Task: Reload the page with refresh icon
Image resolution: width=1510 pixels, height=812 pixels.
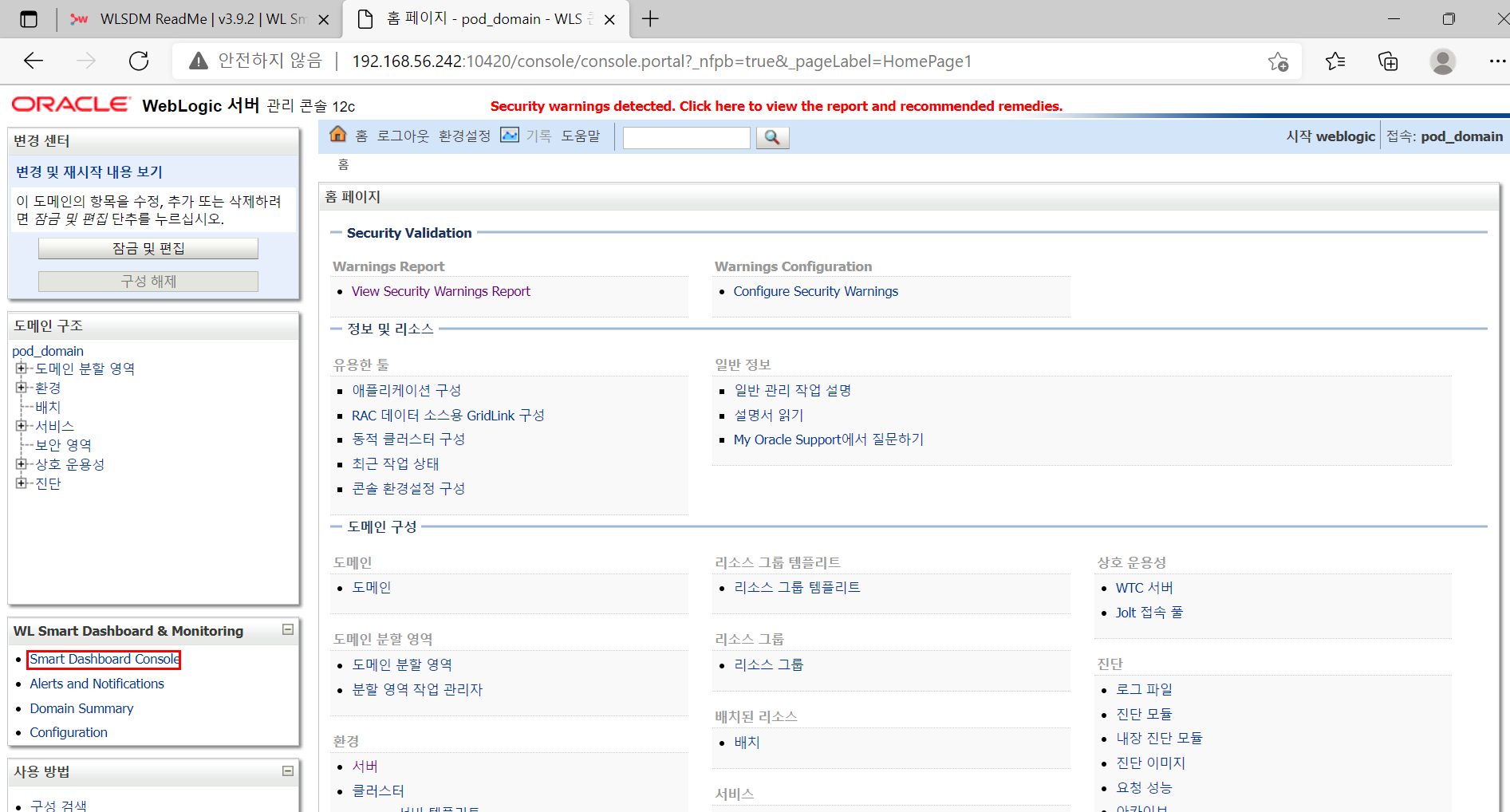Action: point(139,61)
